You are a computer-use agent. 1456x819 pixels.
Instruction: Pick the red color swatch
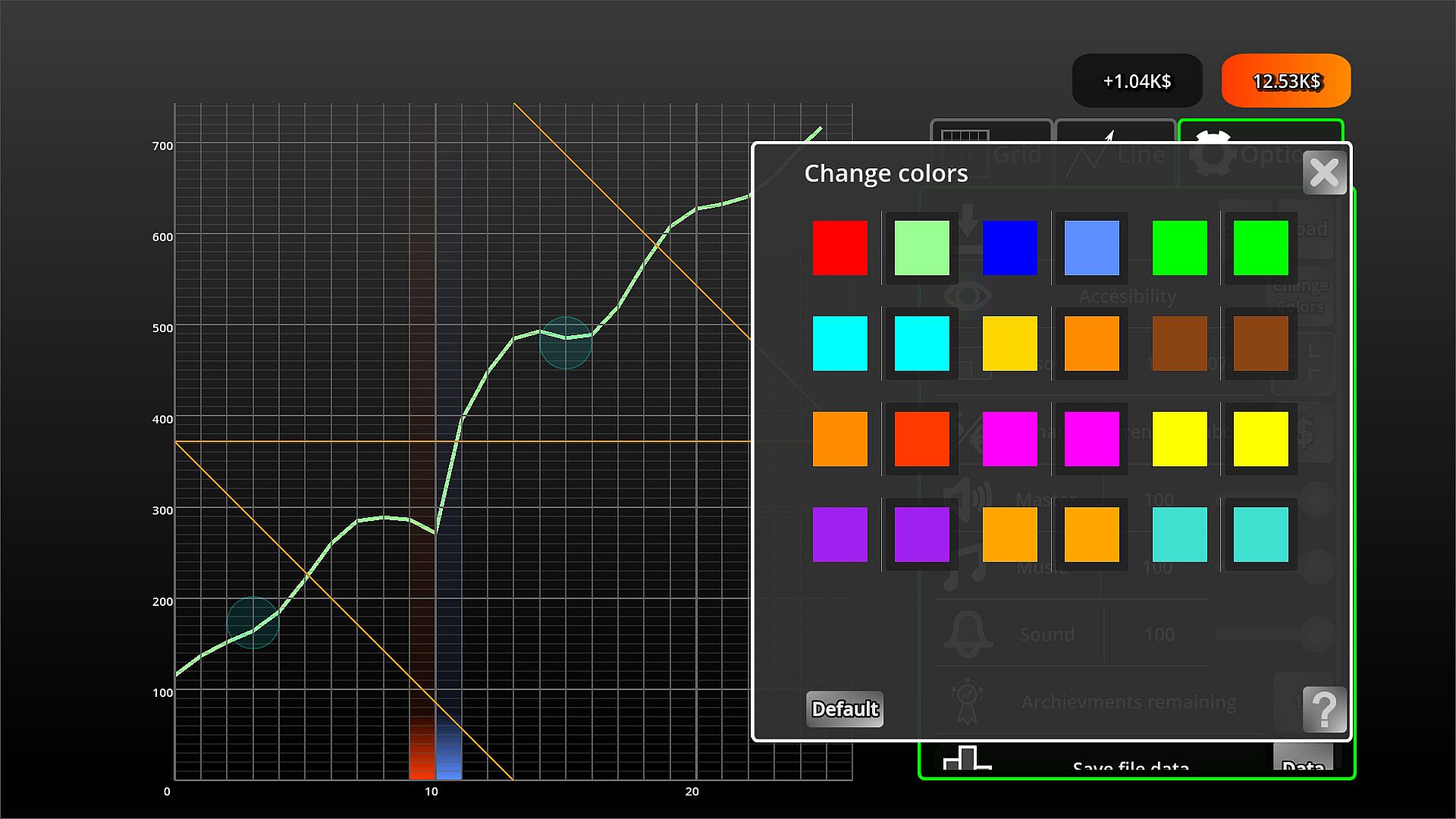839,248
